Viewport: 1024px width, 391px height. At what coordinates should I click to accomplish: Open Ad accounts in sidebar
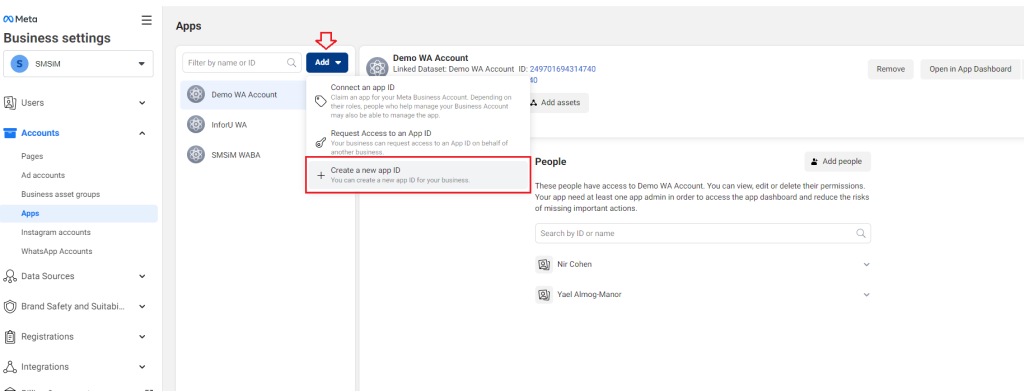43,176
